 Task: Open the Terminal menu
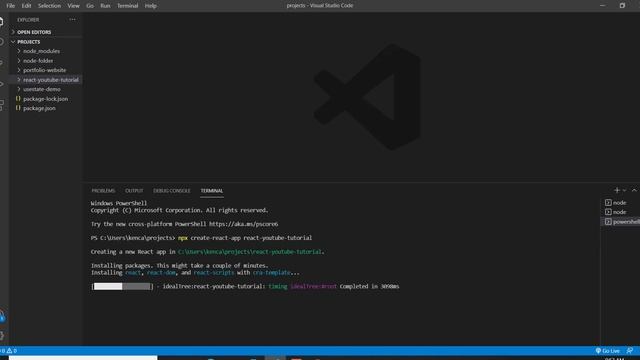tap(127, 6)
